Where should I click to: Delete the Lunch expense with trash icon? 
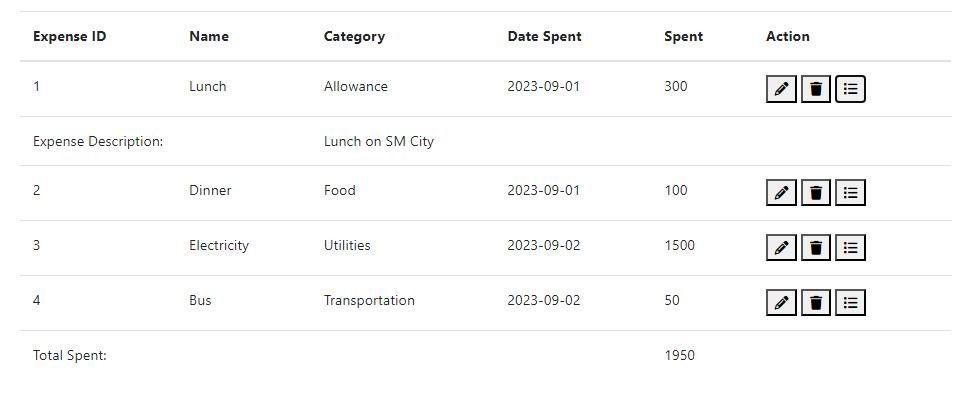816,89
